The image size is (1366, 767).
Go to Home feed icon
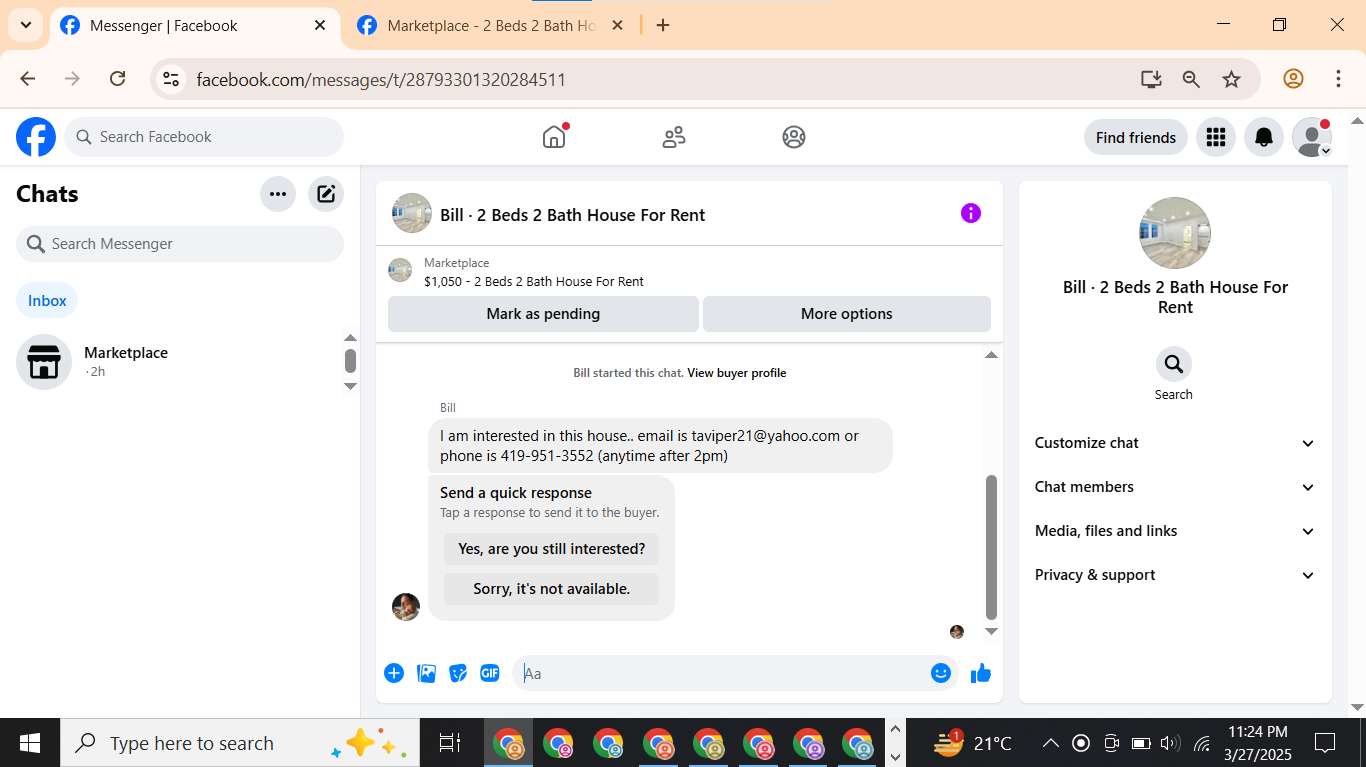pyautogui.click(x=554, y=137)
